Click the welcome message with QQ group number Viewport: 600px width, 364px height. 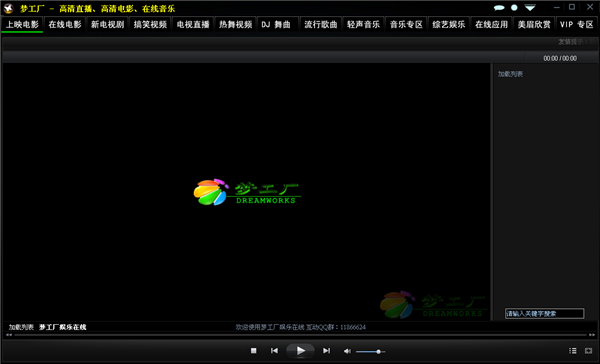(x=300, y=327)
